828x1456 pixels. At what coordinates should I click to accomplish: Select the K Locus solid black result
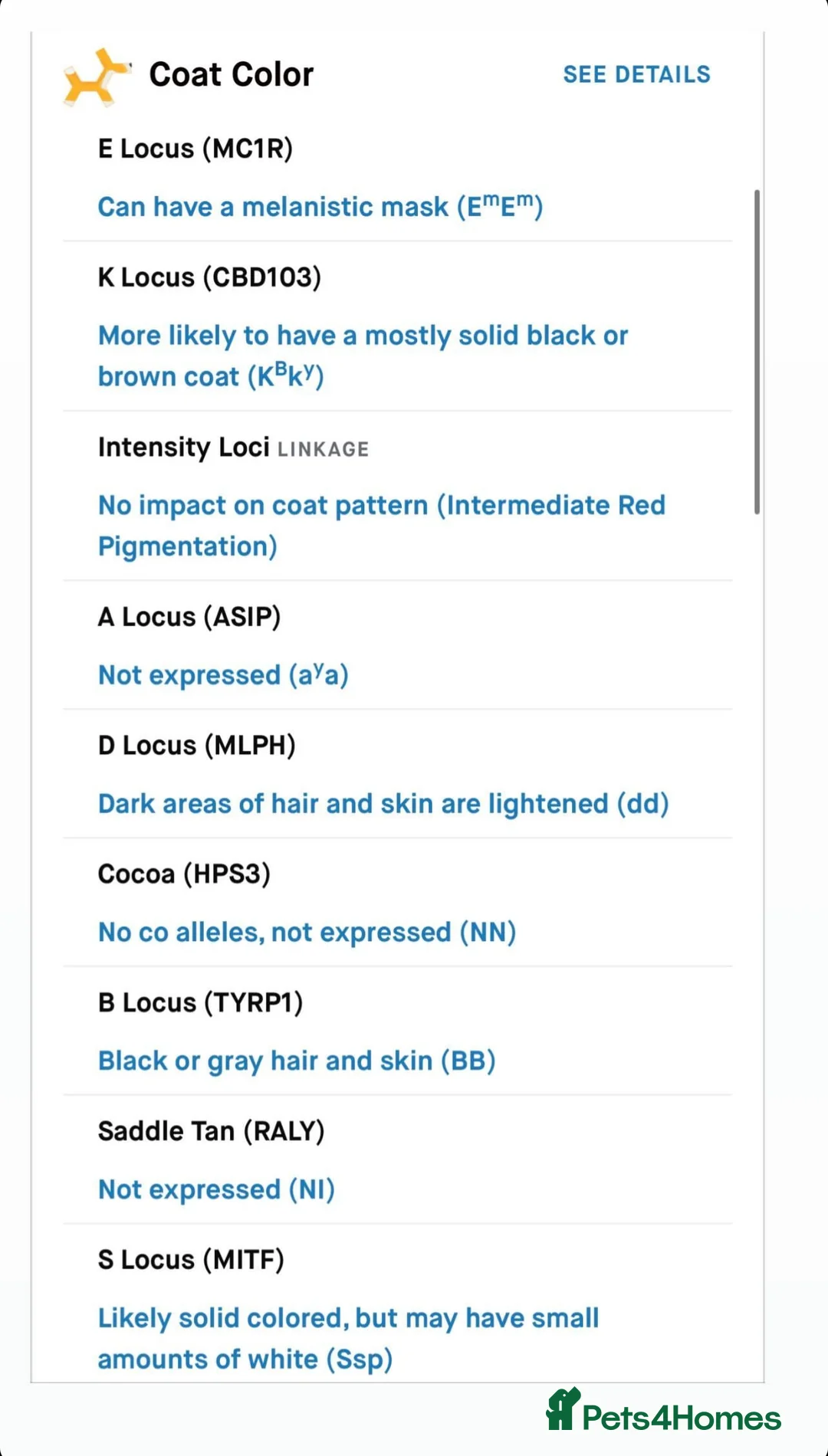tap(363, 356)
